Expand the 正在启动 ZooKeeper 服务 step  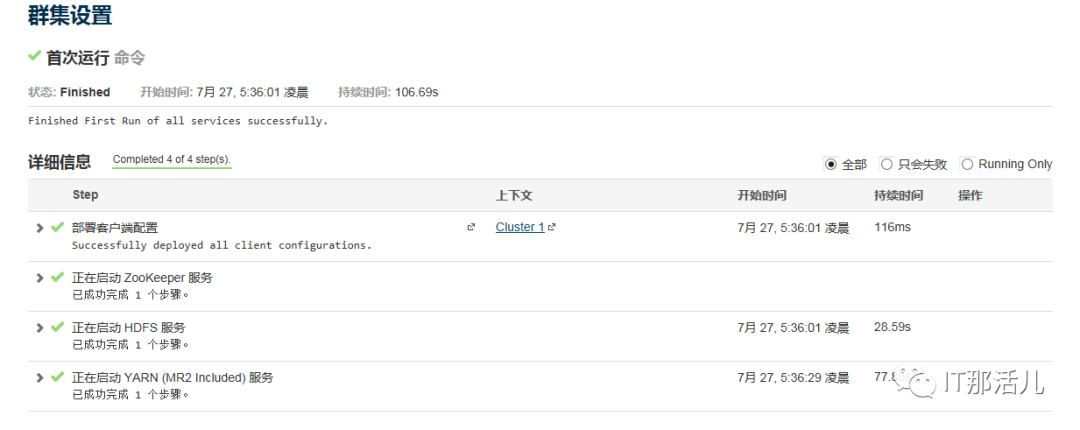[40, 278]
